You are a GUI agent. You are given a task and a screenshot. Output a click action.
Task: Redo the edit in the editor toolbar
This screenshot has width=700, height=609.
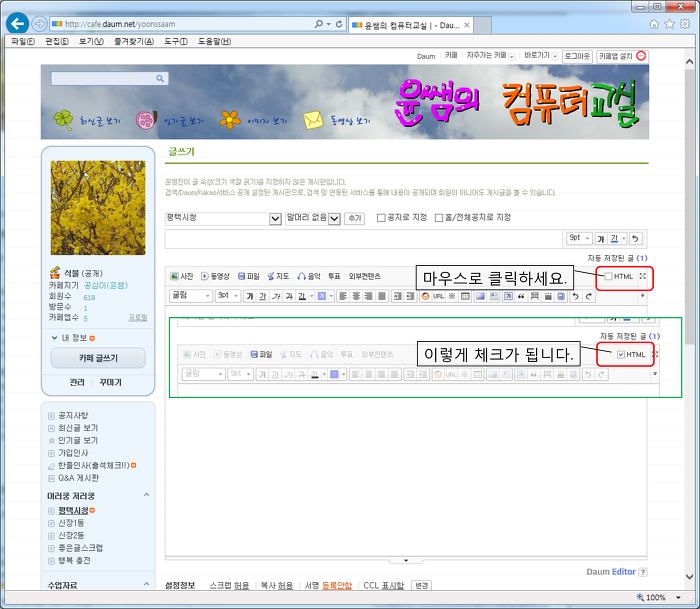click(x=589, y=296)
